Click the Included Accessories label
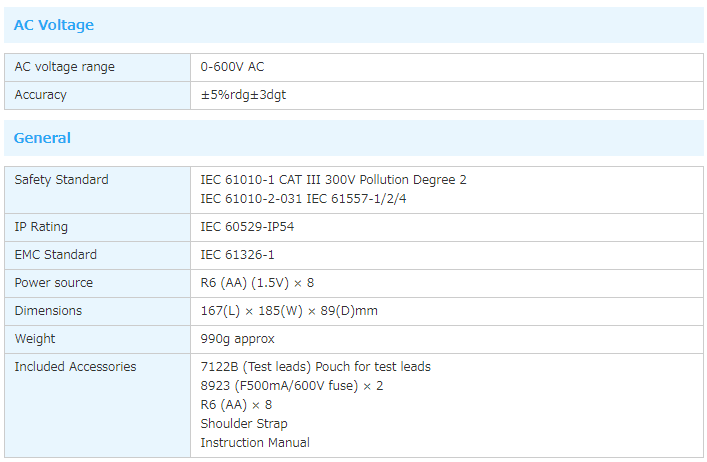 coord(75,367)
